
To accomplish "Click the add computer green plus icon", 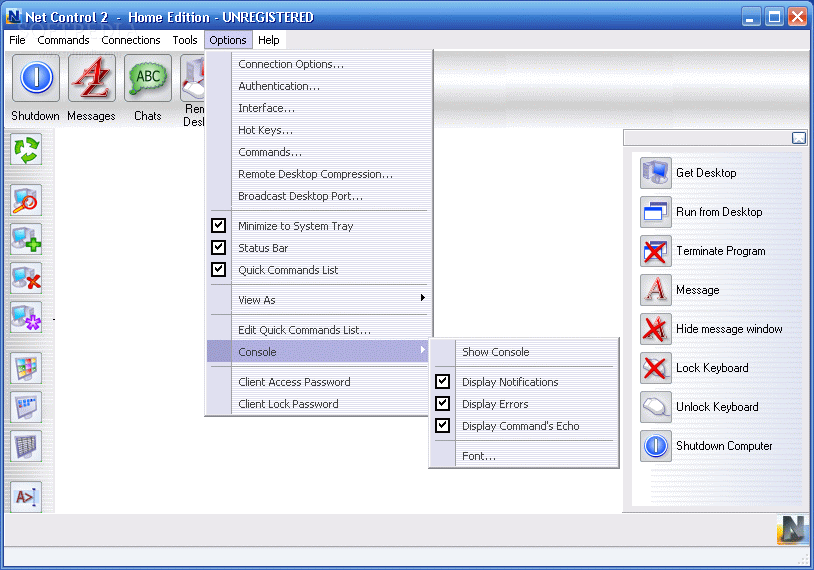I will [26, 239].
